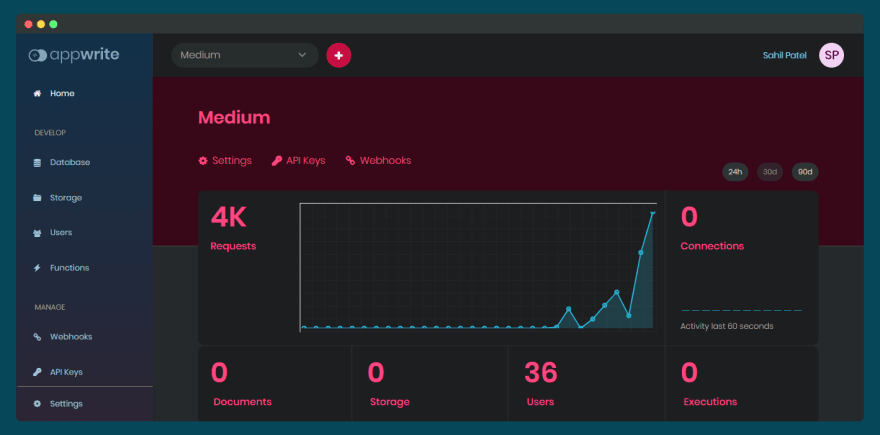The image size is (880, 435).
Task: Click the sidebar Settings gear icon
Action: coord(37,404)
